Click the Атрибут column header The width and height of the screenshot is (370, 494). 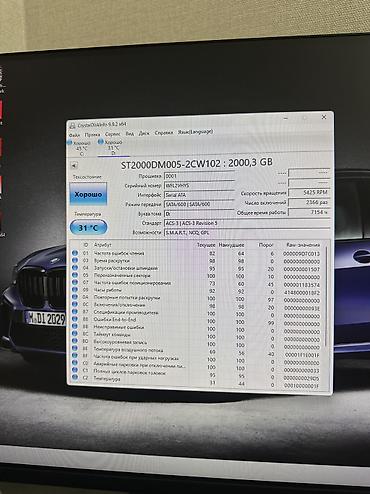click(103, 245)
